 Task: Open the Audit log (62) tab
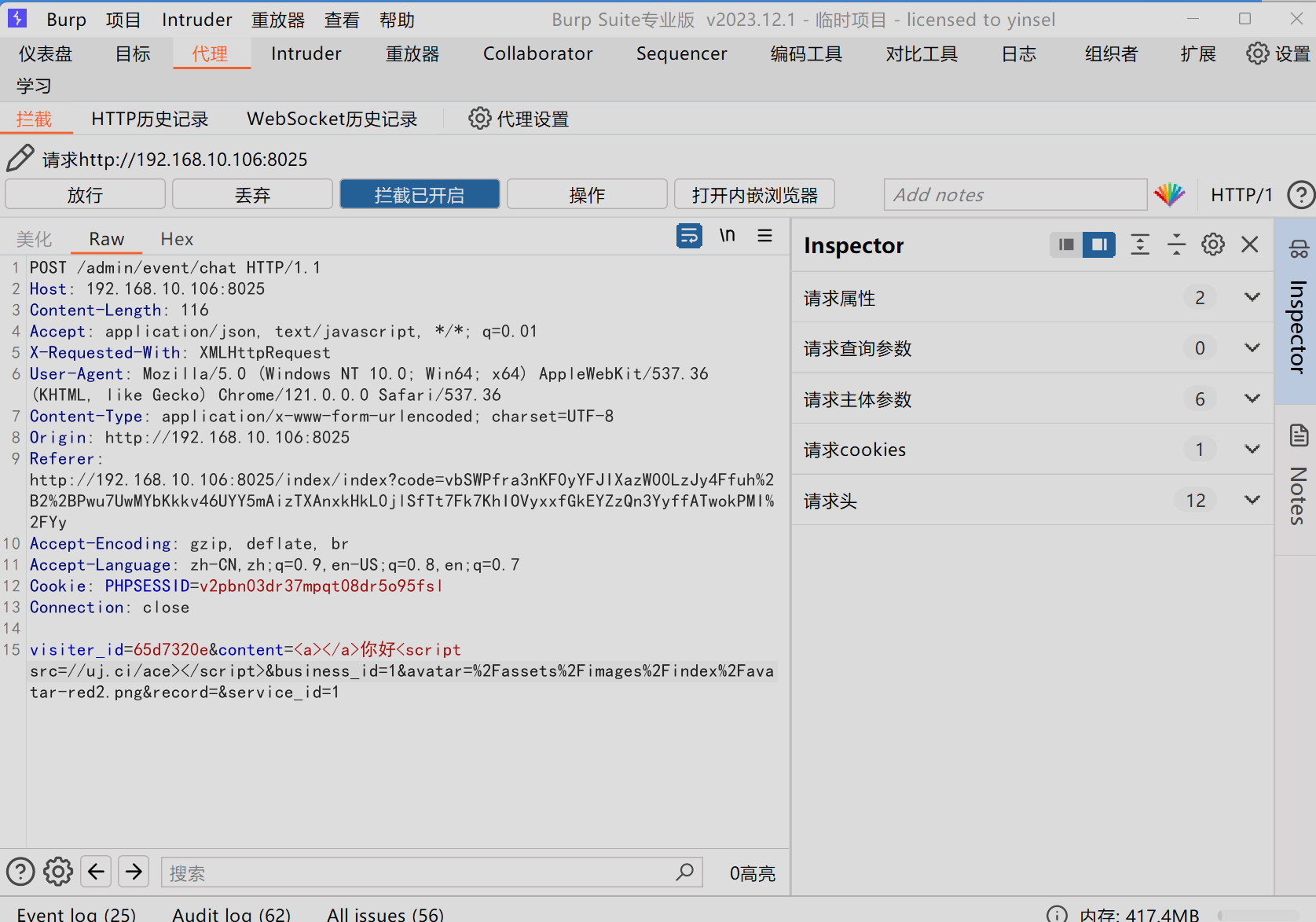click(231, 913)
